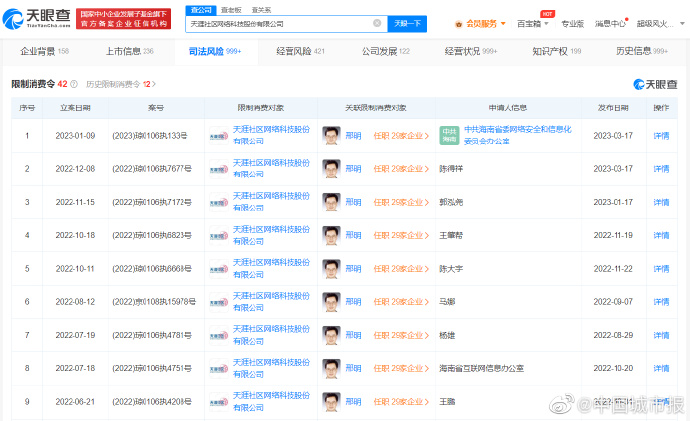Open 详情 for the 2022-11-15 case

(x=661, y=202)
